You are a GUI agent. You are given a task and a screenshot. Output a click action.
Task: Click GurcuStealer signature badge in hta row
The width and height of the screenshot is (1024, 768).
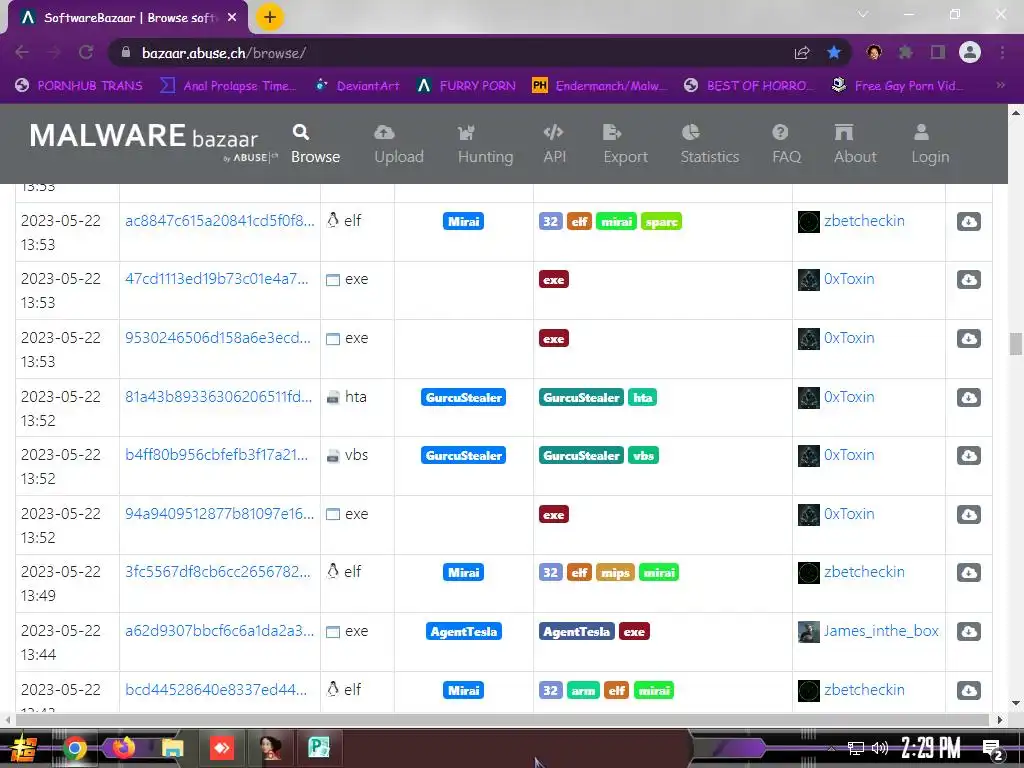pyautogui.click(x=463, y=397)
